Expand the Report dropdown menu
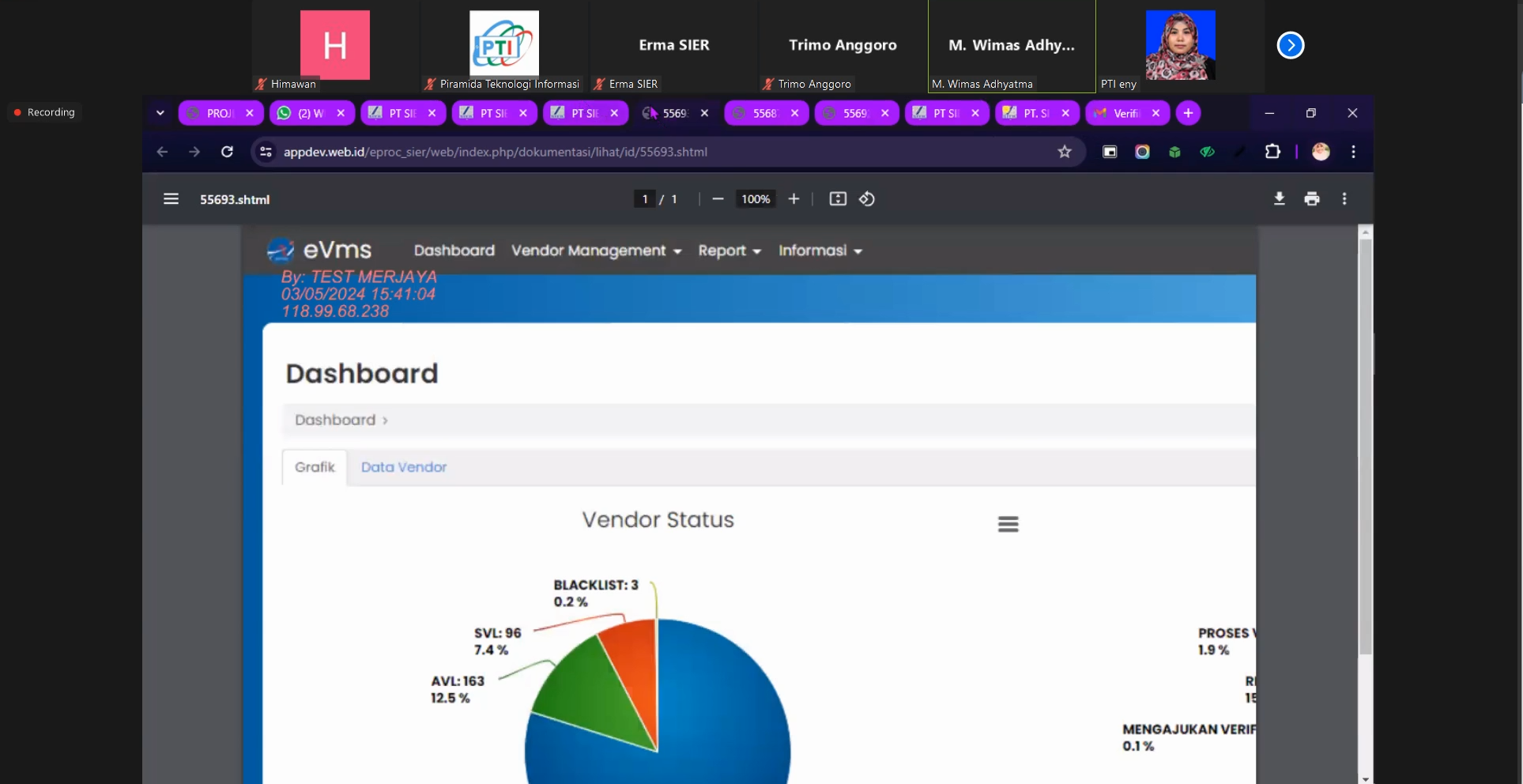Image resolution: width=1523 pixels, height=784 pixels. pos(729,251)
